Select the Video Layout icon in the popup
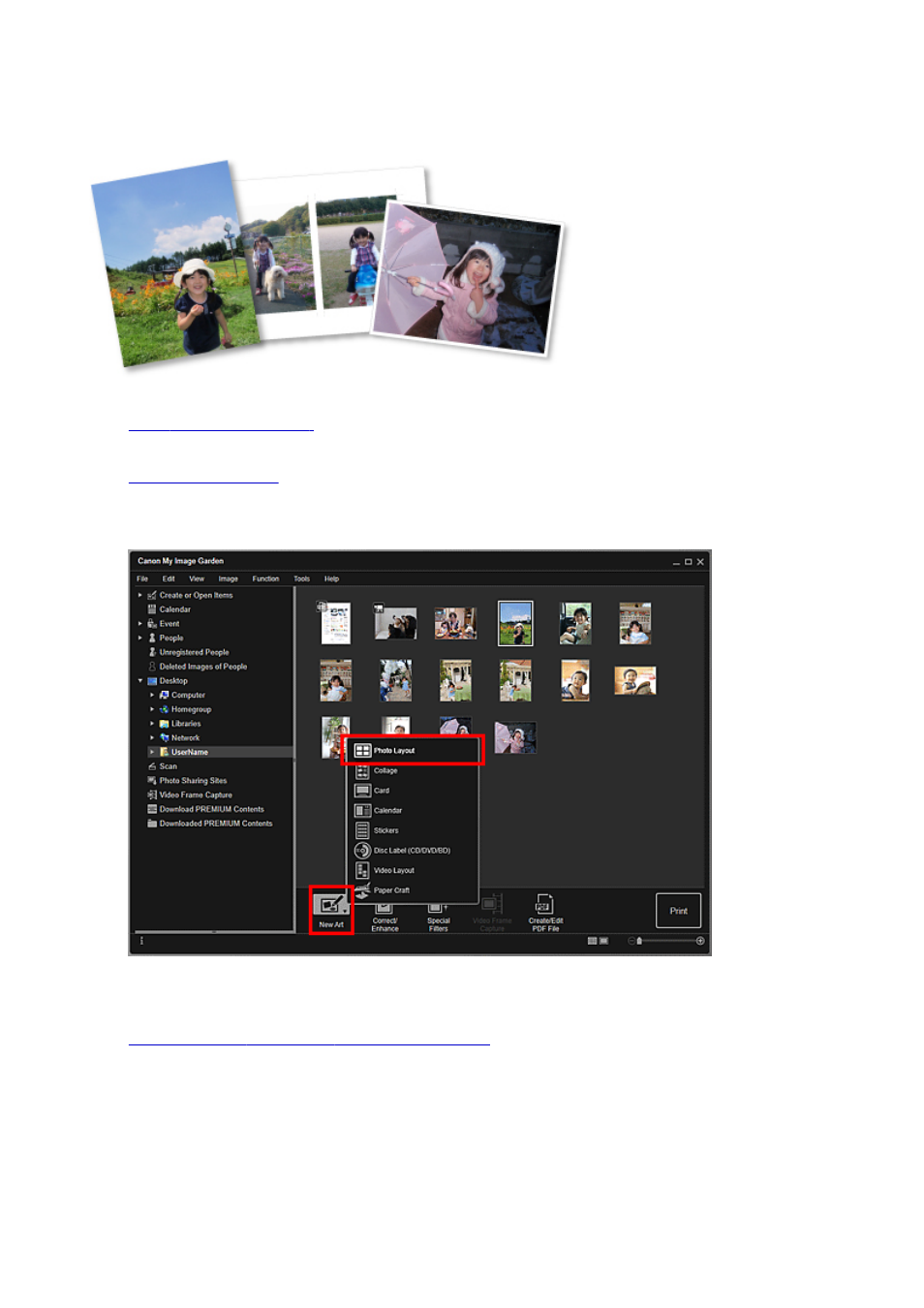Screen dimensions: 924x1308 (362, 870)
